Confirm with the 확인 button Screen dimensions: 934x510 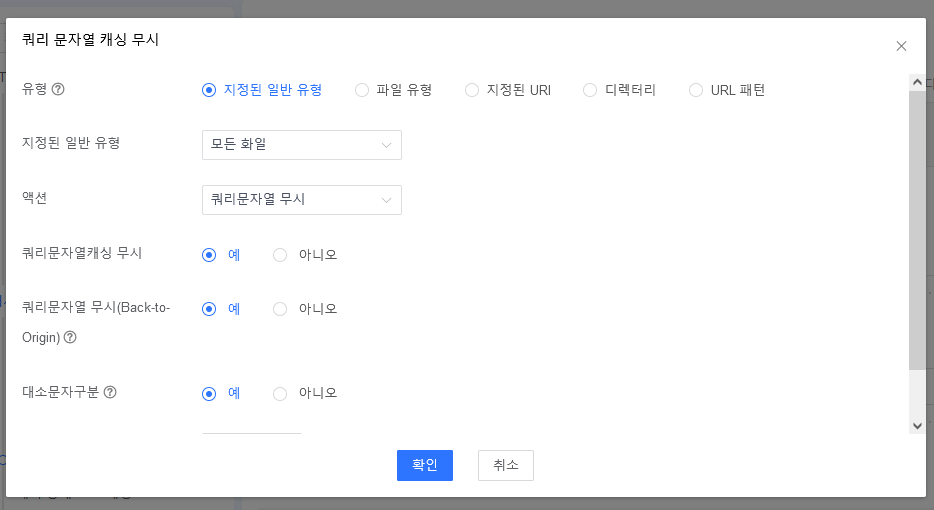click(x=425, y=465)
